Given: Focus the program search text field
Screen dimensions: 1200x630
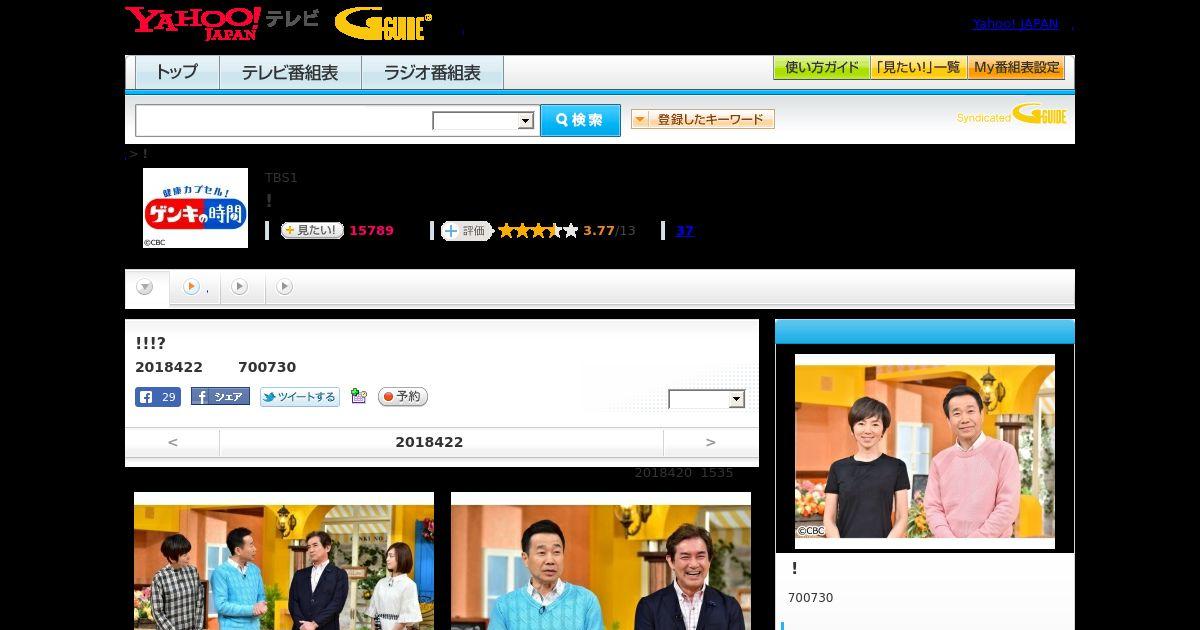Looking at the screenshot, I should click(x=284, y=120).
